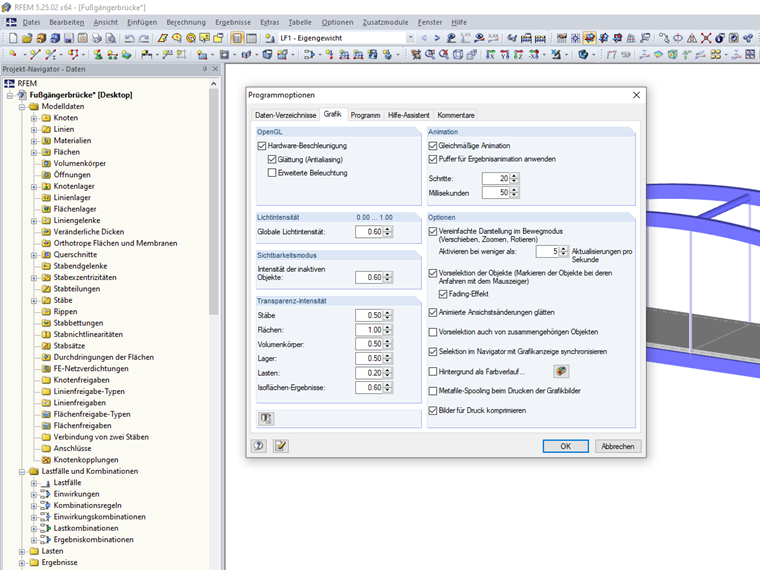Switch to the Kommentare tab

pos(456,115)
